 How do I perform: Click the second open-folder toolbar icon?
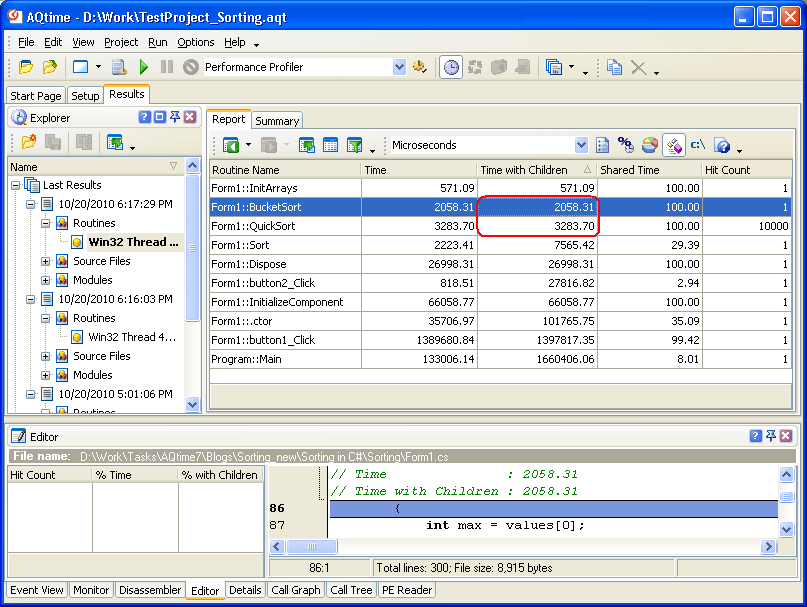coord(49,67)
